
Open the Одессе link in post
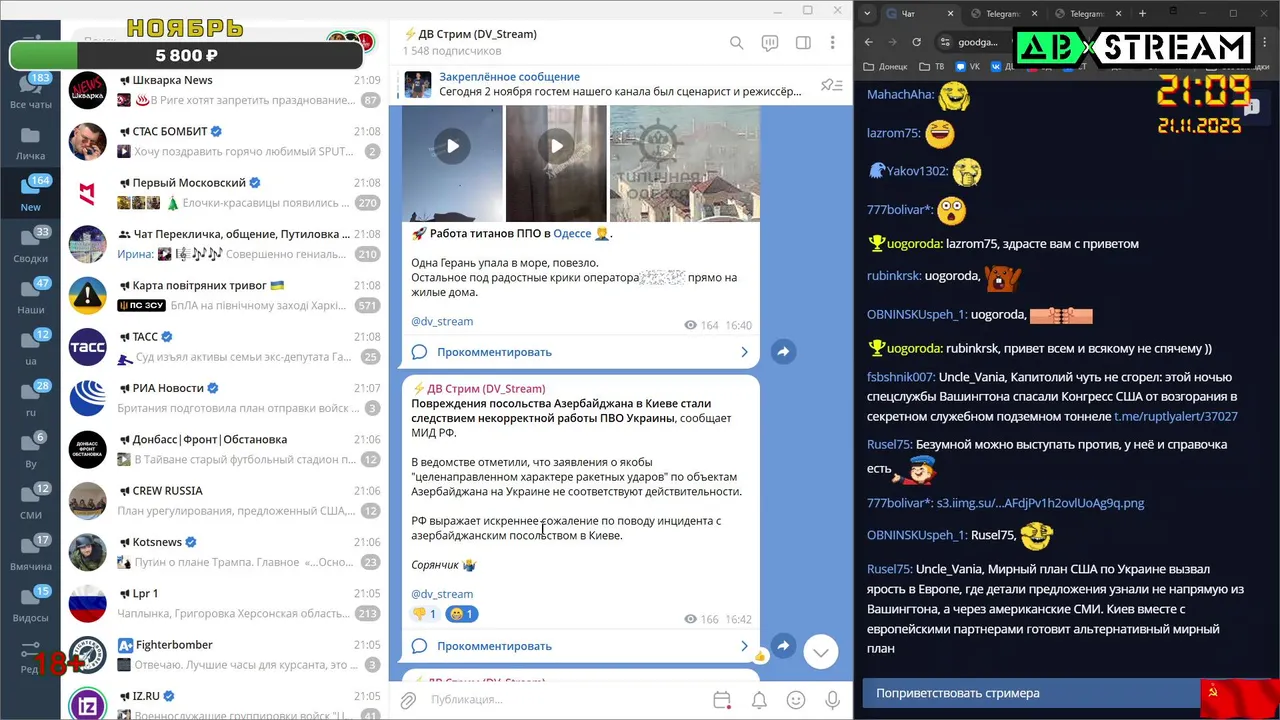pos(572,233)
